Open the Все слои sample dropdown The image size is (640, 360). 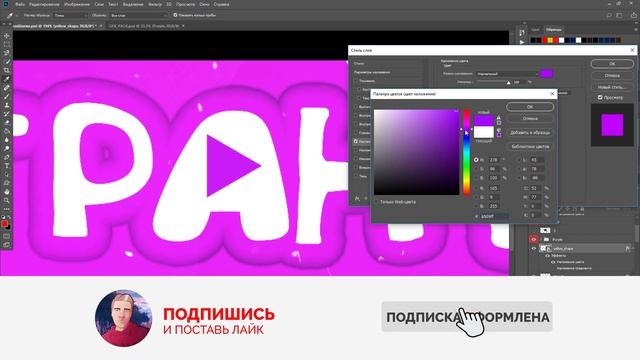(x=138, y=15)
